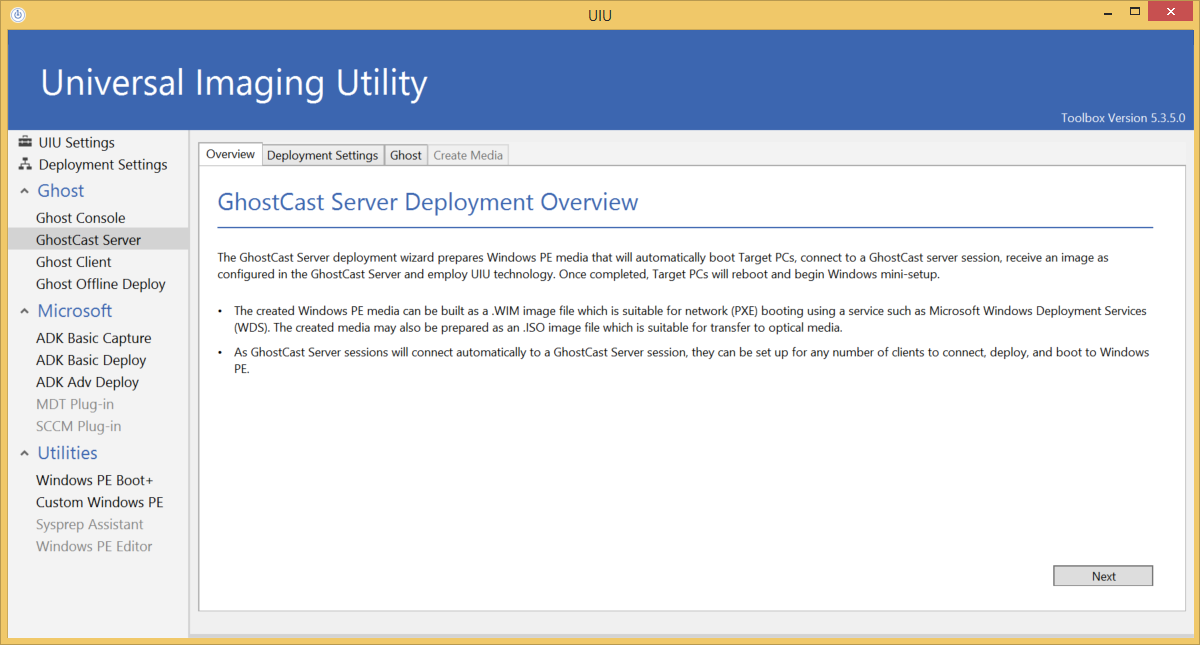Select Ghost Client
The height and width of the screenshot is (645, 1200).
click(74, 262)
